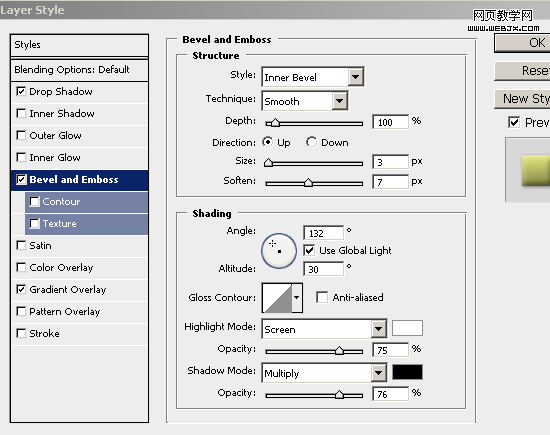Viewport: 550px width, 435px height.
Task: Click the Shadow Opacity value field
Action: 390,394
